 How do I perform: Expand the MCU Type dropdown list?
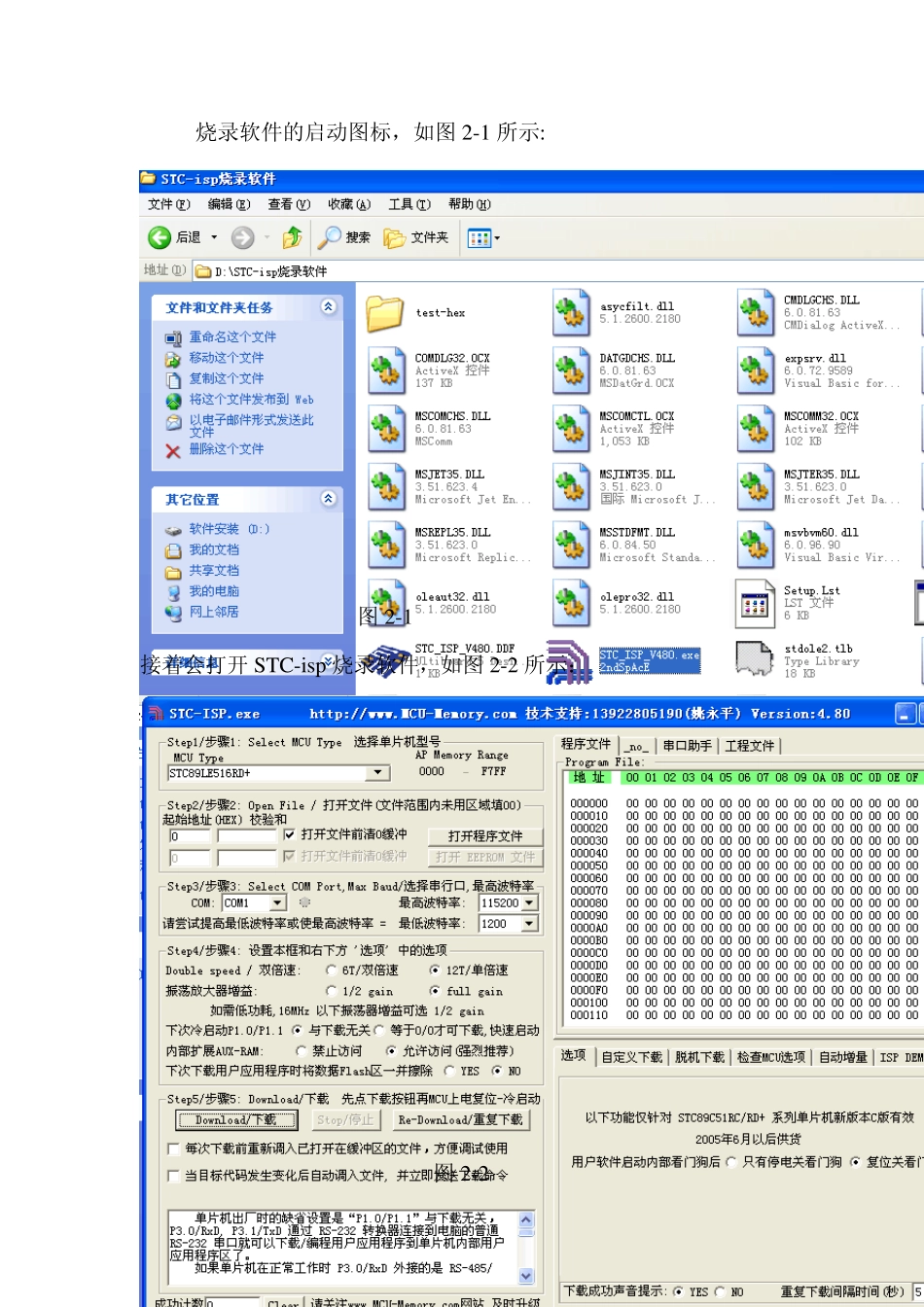click(x=377, y=773)
